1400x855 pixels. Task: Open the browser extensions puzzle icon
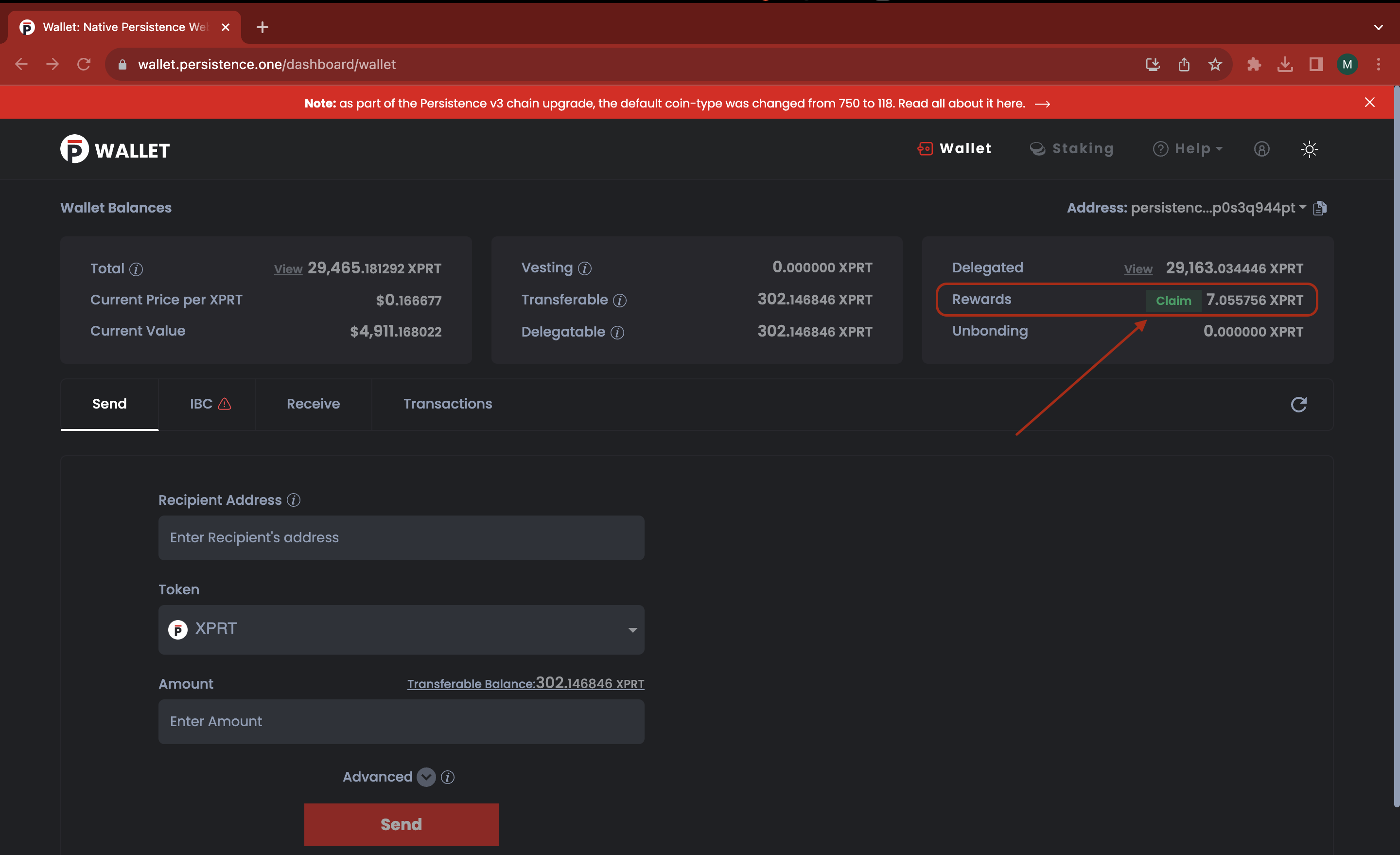click(1254, 64)
